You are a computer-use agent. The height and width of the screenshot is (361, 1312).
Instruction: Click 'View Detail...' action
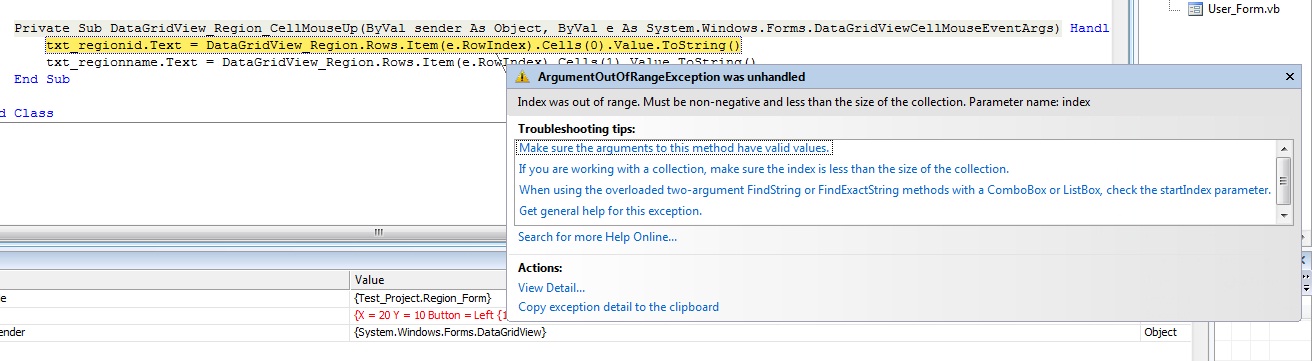[x=552, y=288]
